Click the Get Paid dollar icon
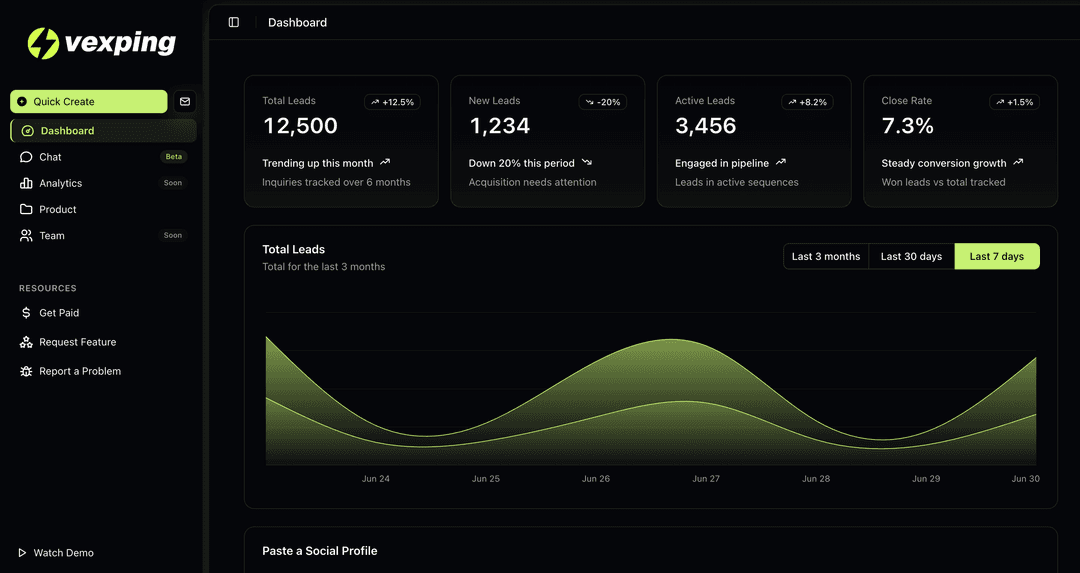1080x573 pixels. click(x=26, y=313)
